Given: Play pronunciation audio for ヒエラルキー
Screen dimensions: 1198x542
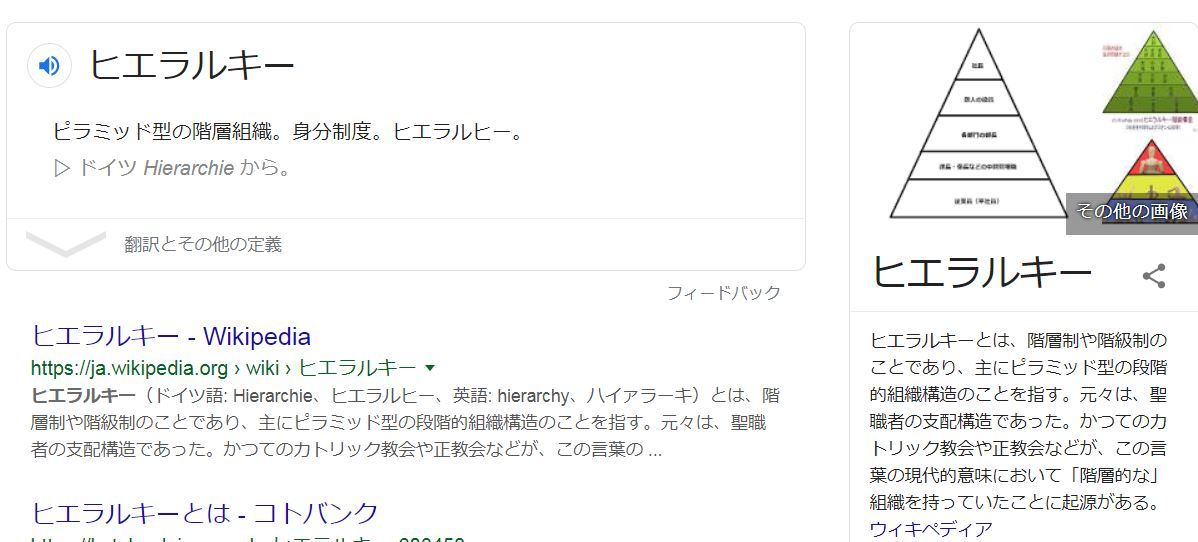Looking at the screenshot, I should point(50,66).
